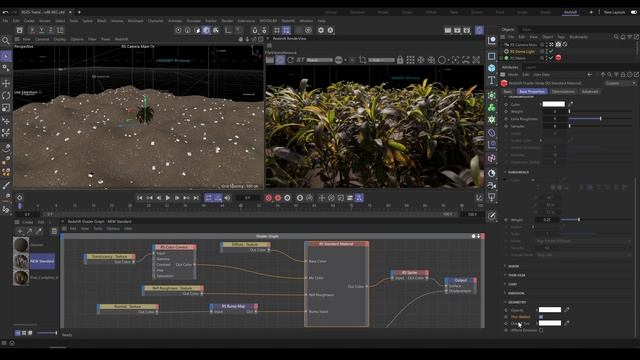
Task: Click the Color swatch under Base Properties
Action: 553,104
